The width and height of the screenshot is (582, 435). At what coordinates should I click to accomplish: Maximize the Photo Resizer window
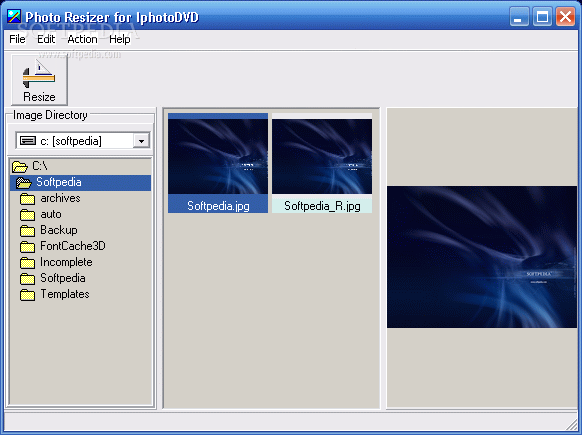[x=542, y=17]
